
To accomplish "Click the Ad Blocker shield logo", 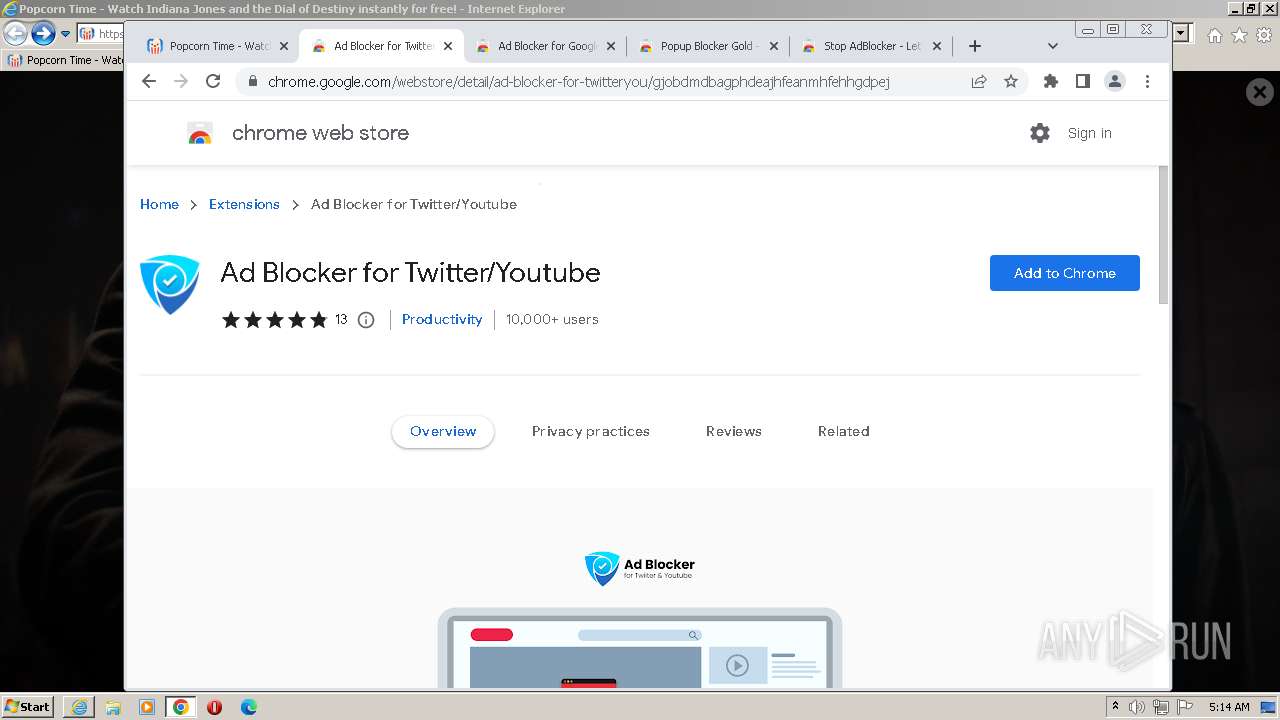I will pos(170,284).
